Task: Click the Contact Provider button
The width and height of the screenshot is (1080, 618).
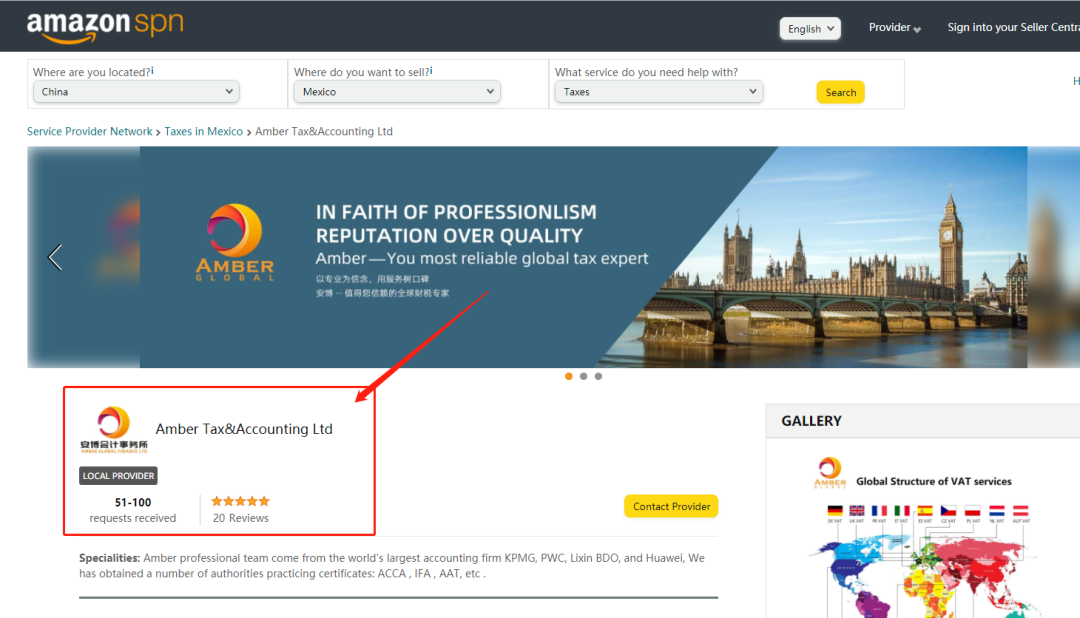Action: pos(671,506)
